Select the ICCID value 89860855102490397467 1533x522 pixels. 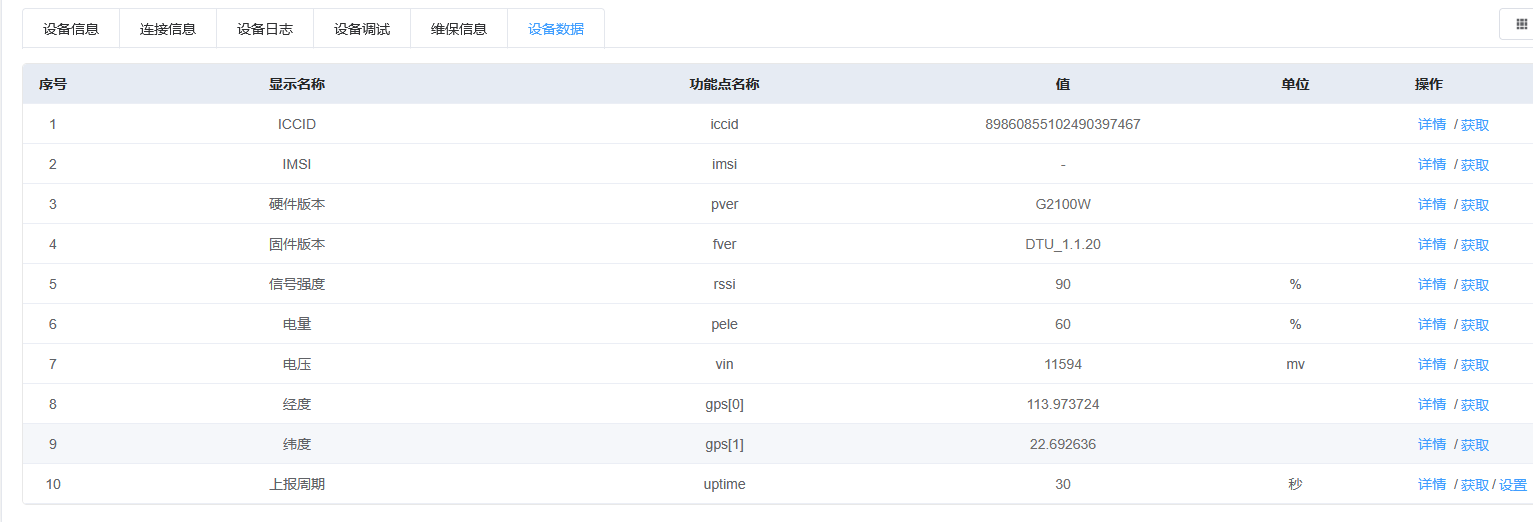[x=1063, y=124]
